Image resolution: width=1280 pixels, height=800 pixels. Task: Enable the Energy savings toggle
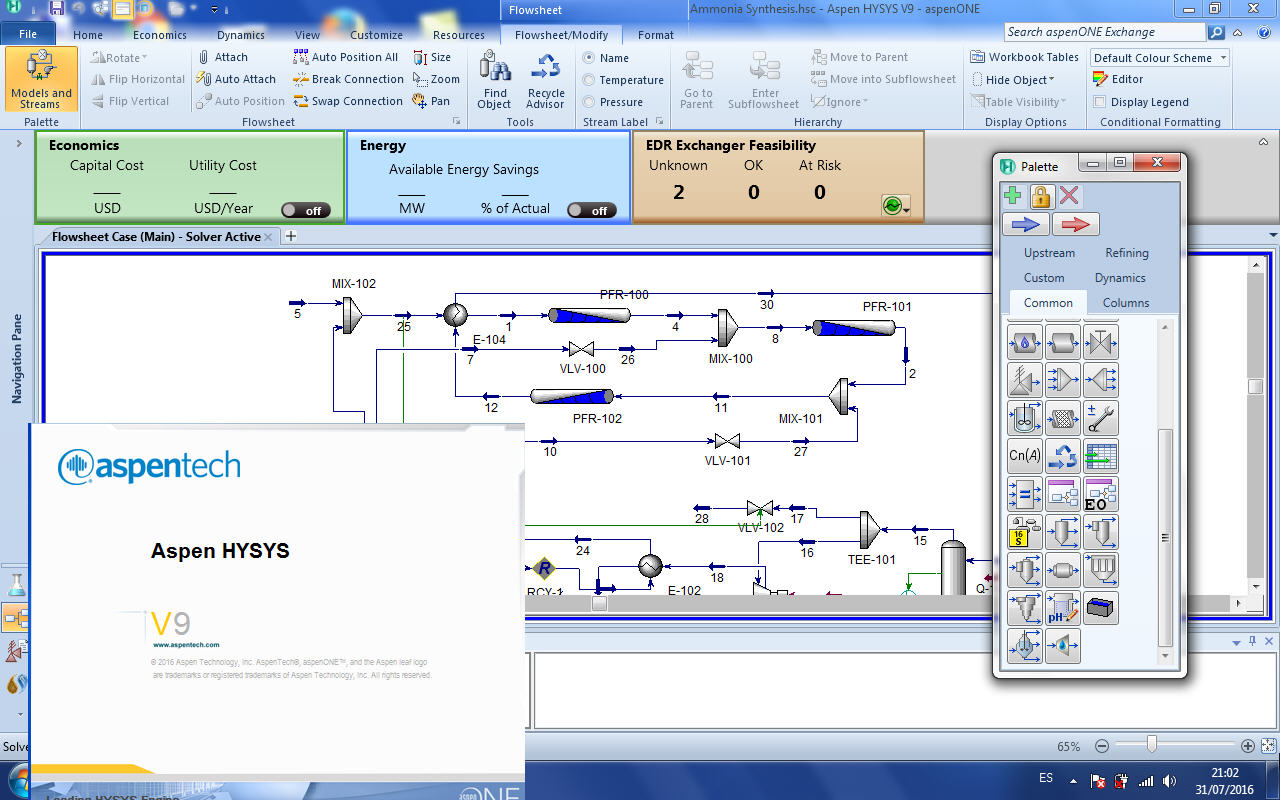click(x=592, y=210)
